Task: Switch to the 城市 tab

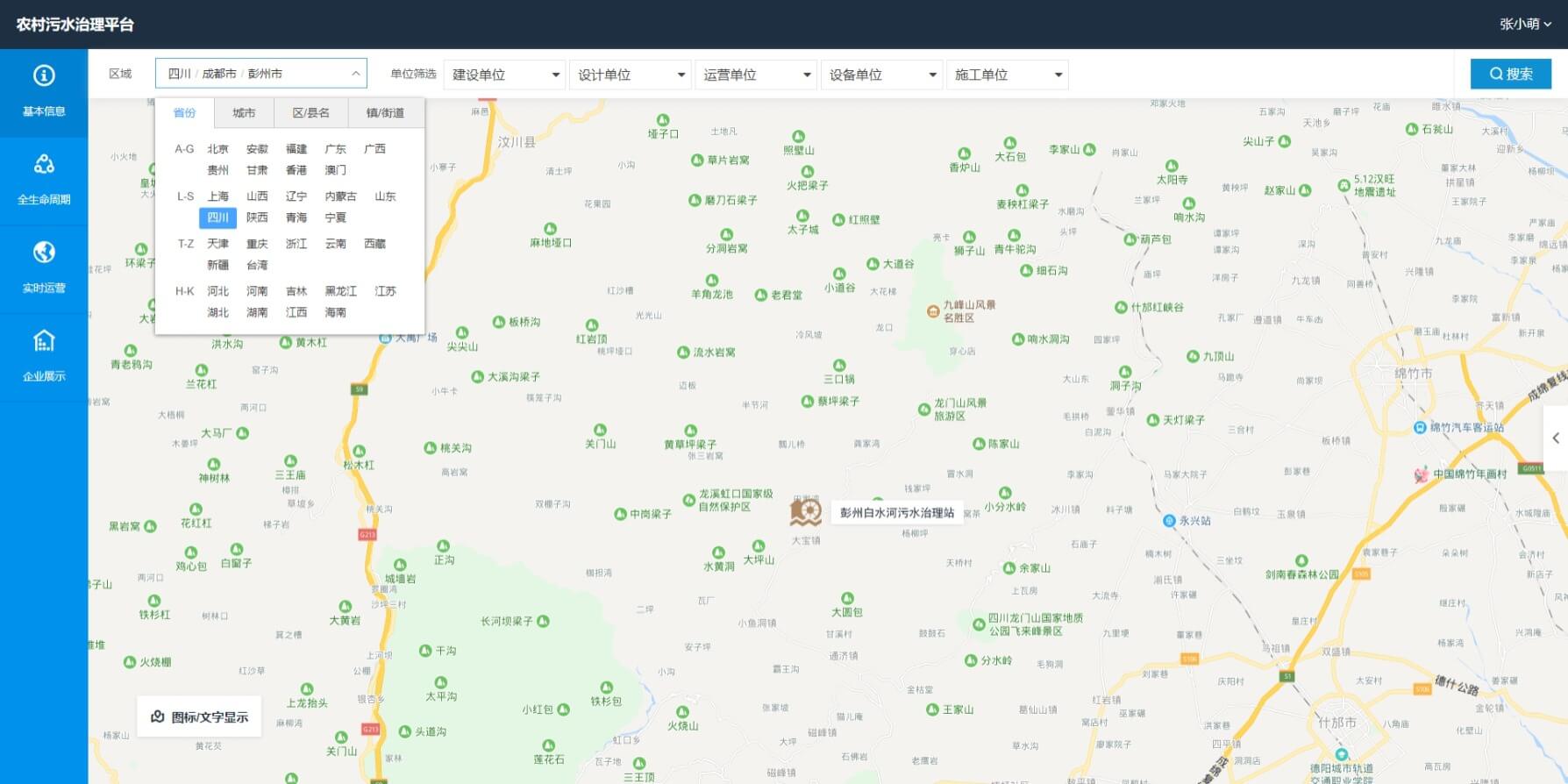Action: pyautogui.click(x=244, y=113)
